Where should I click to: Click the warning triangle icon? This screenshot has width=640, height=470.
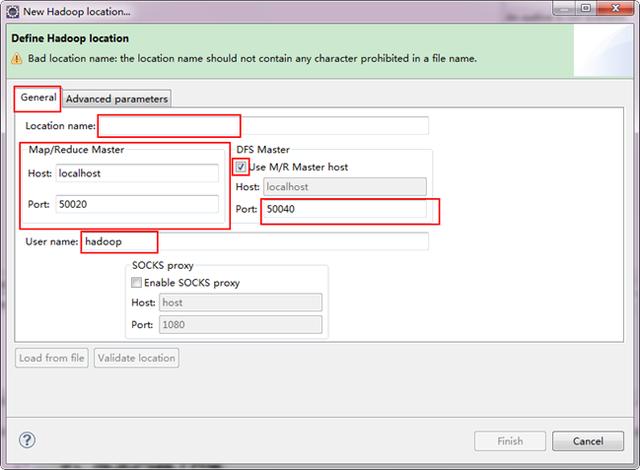click(17, 59)
